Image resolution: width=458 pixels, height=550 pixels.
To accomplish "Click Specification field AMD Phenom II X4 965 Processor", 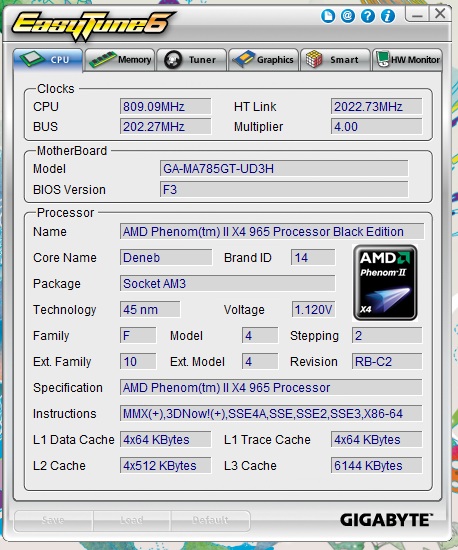I will 271,387.
